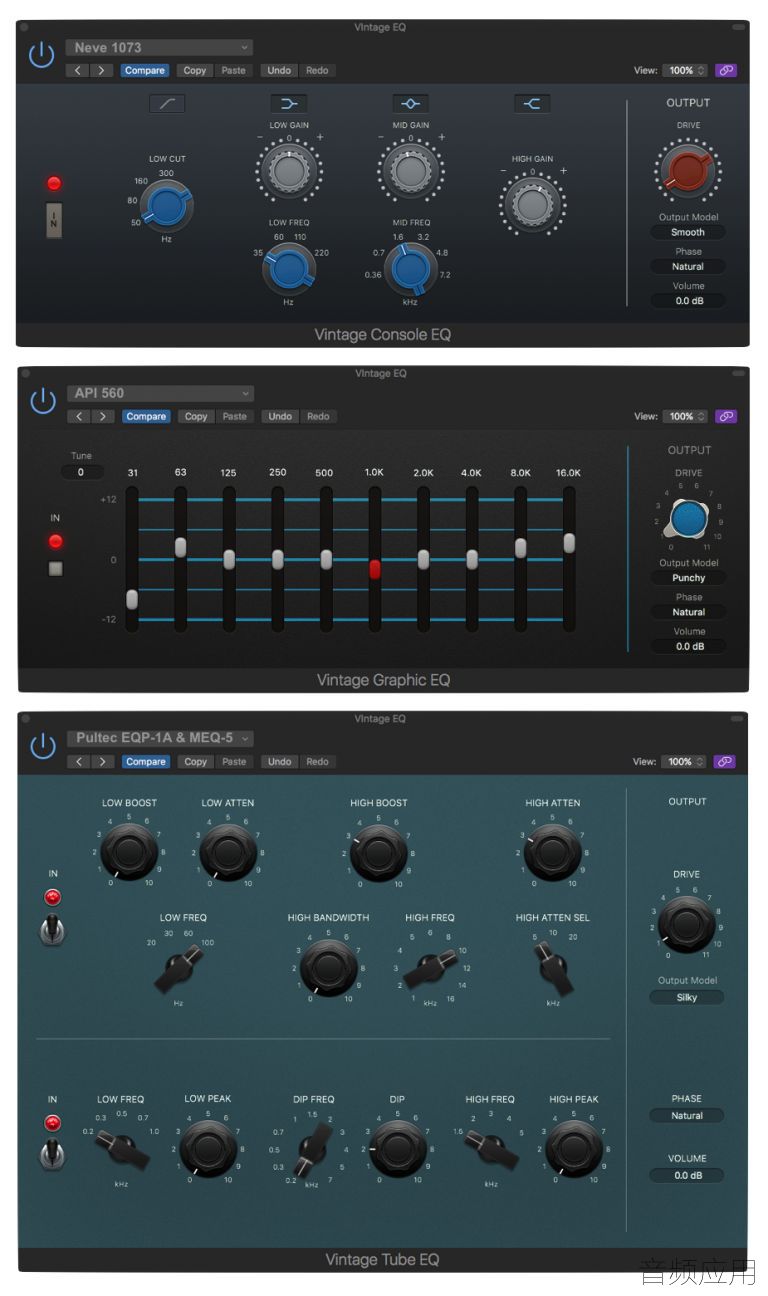Click previous preset arrow in Neve 1073 window
The image size is (768, 1296).
[x=78, y=71]
